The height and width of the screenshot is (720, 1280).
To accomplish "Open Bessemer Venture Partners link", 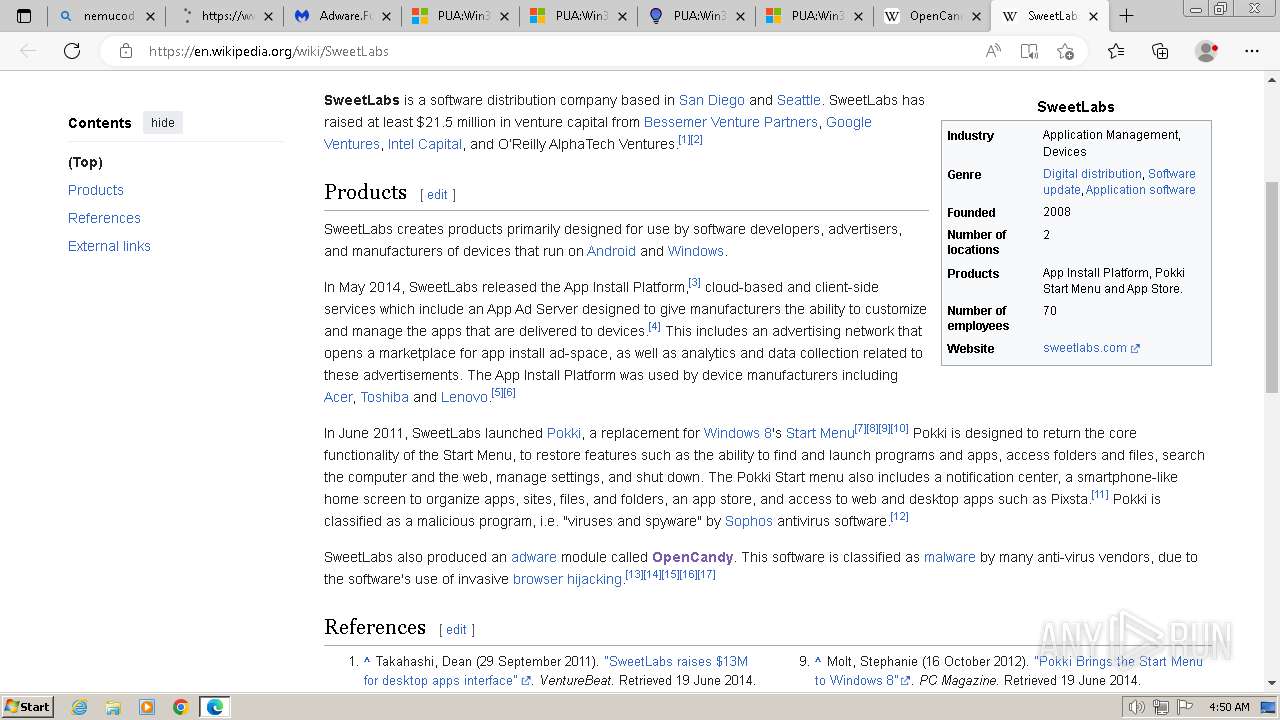I will coord(730,122).
